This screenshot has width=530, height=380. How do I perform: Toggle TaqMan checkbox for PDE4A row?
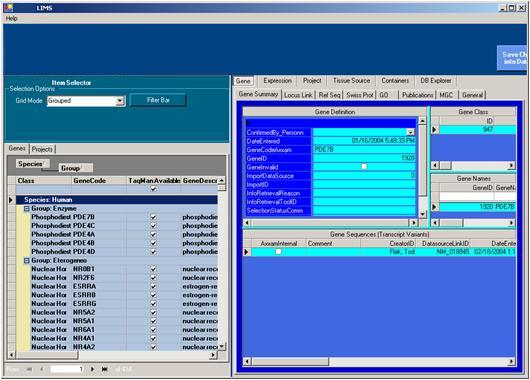(x=153, y=234)
